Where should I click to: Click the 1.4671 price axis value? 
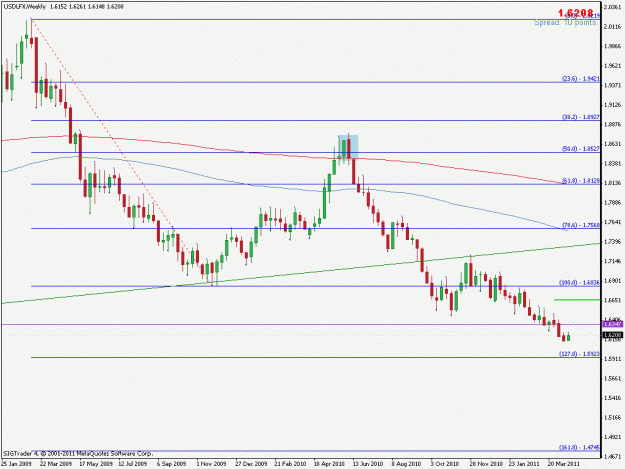613,457
